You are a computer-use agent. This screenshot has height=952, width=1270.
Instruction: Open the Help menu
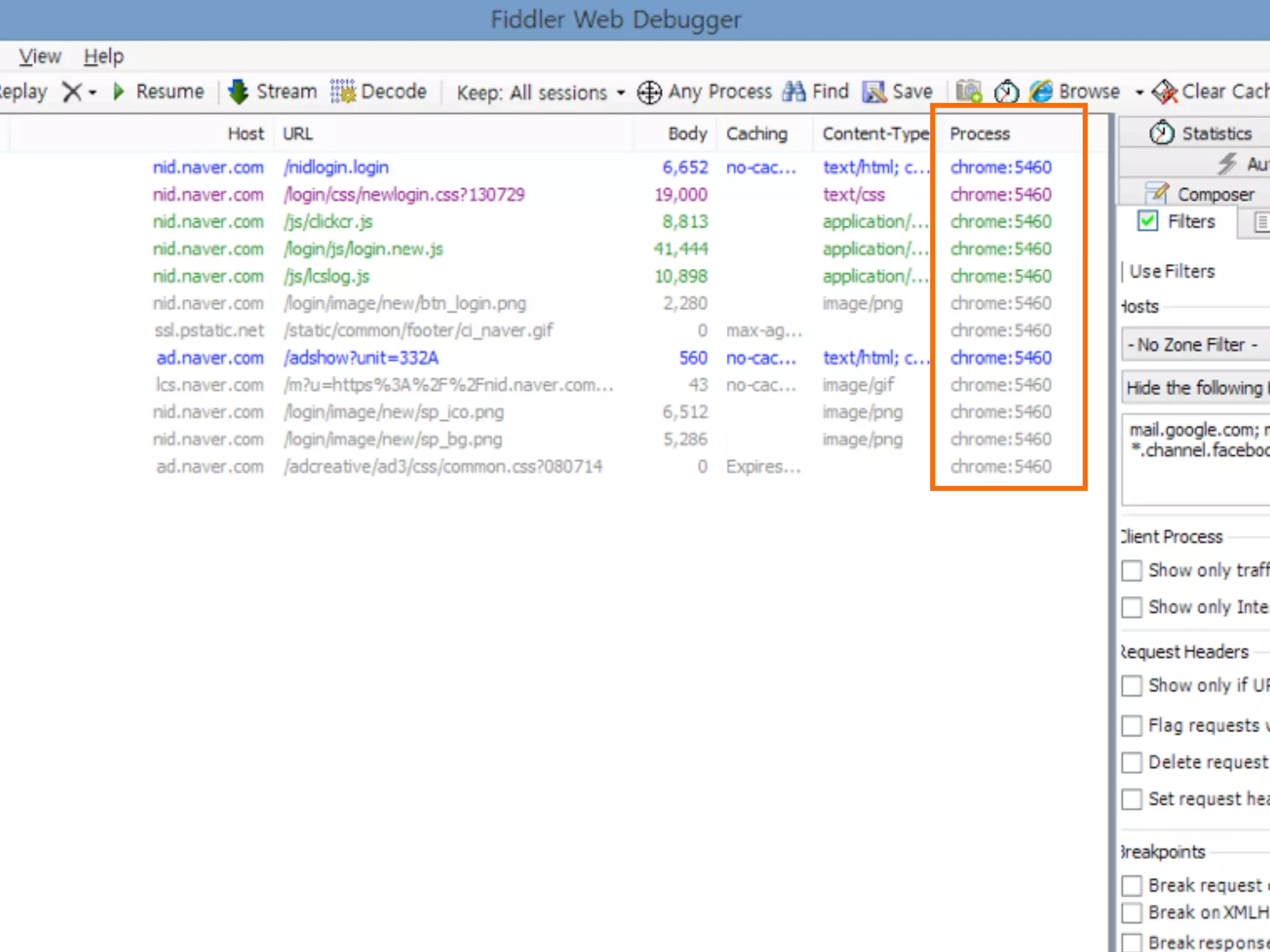coord(104,56)
